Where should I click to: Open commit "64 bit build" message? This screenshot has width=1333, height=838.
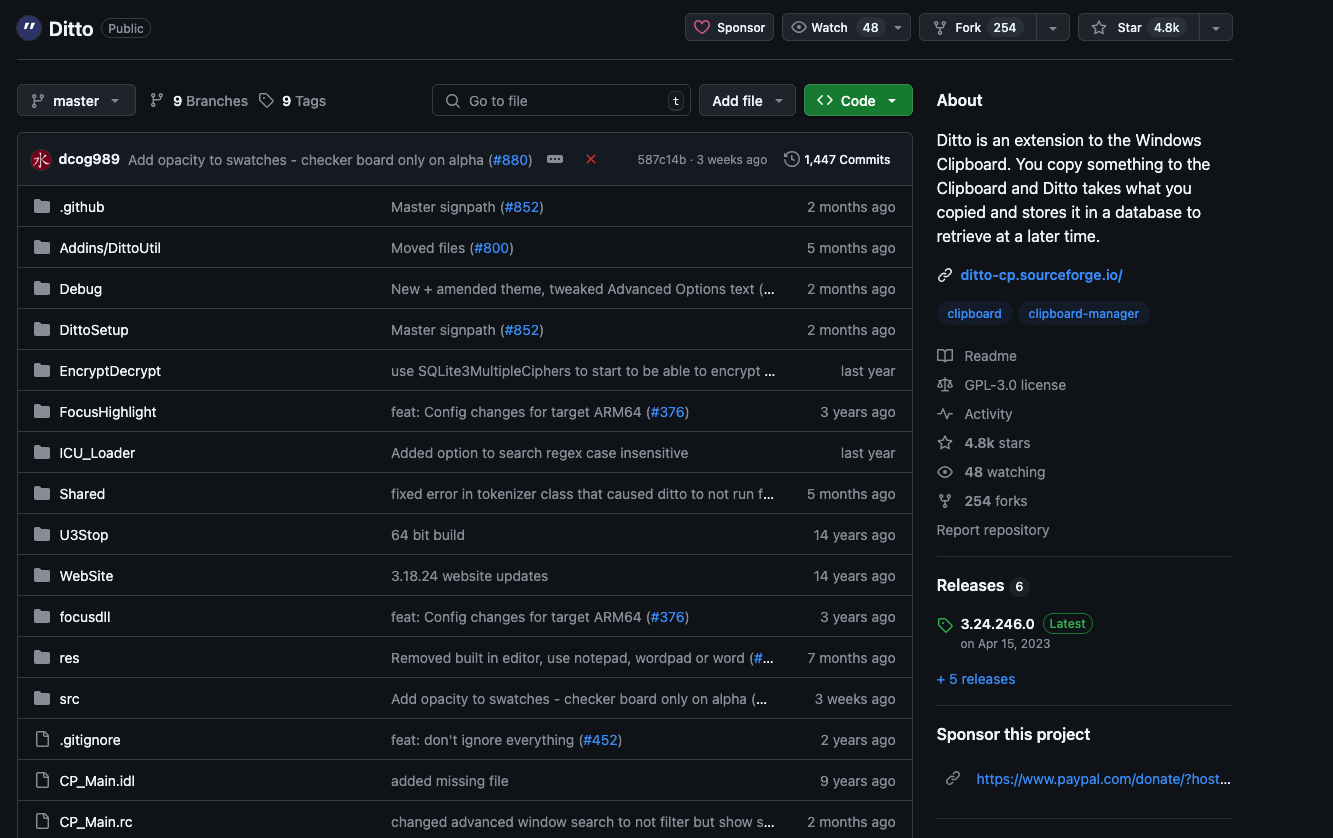428,535
